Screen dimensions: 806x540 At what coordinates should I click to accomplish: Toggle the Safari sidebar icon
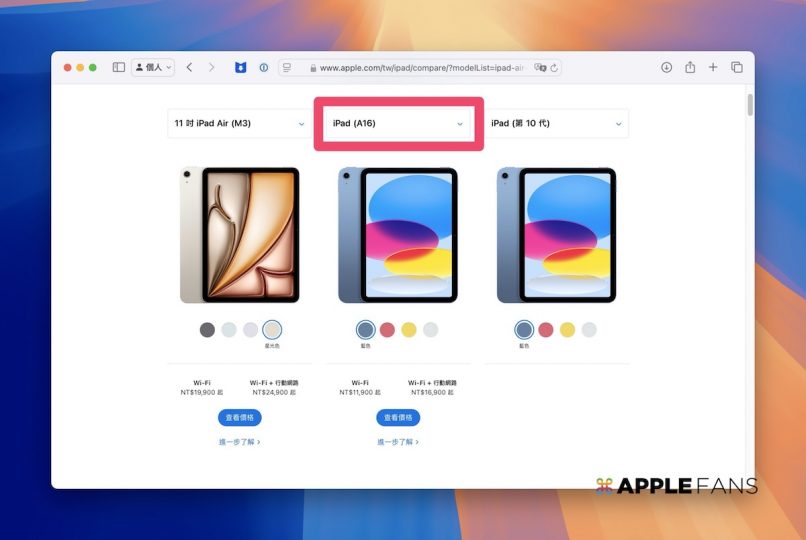118,67
